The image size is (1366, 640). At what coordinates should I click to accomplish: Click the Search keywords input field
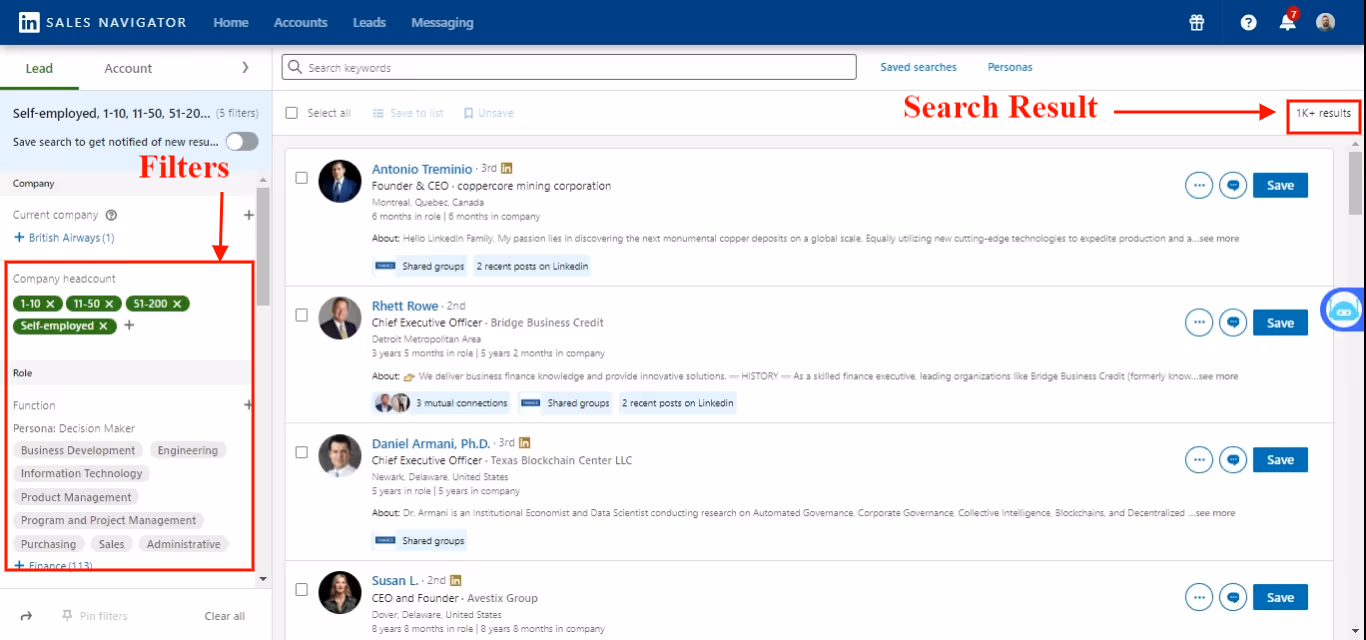coord(568,66)
